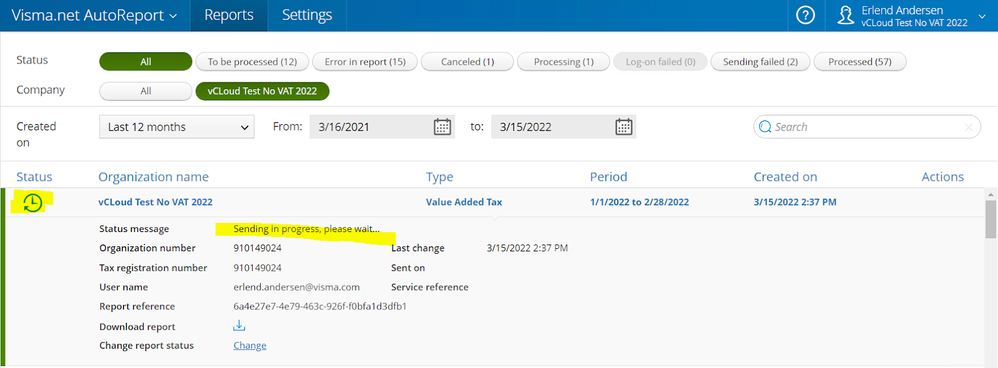Filter by Sending failed (2) status

point(760,62)
